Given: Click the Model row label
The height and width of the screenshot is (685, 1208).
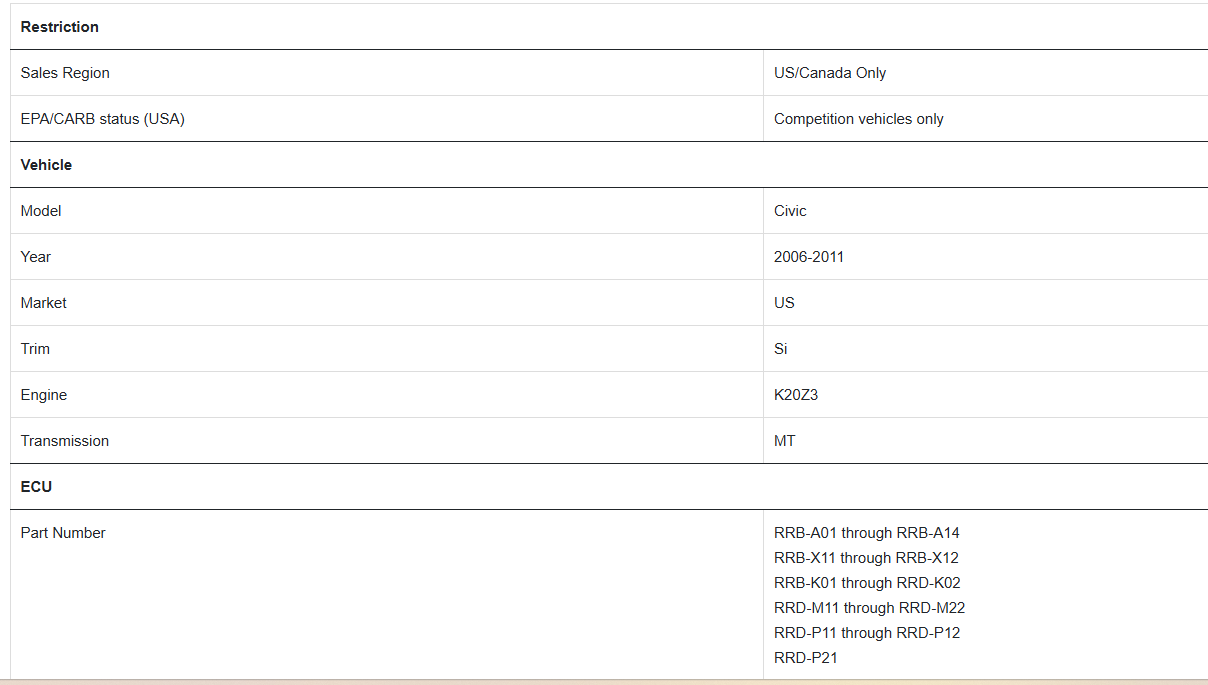Looking at the screenshot, I should (x=41, y=211).
